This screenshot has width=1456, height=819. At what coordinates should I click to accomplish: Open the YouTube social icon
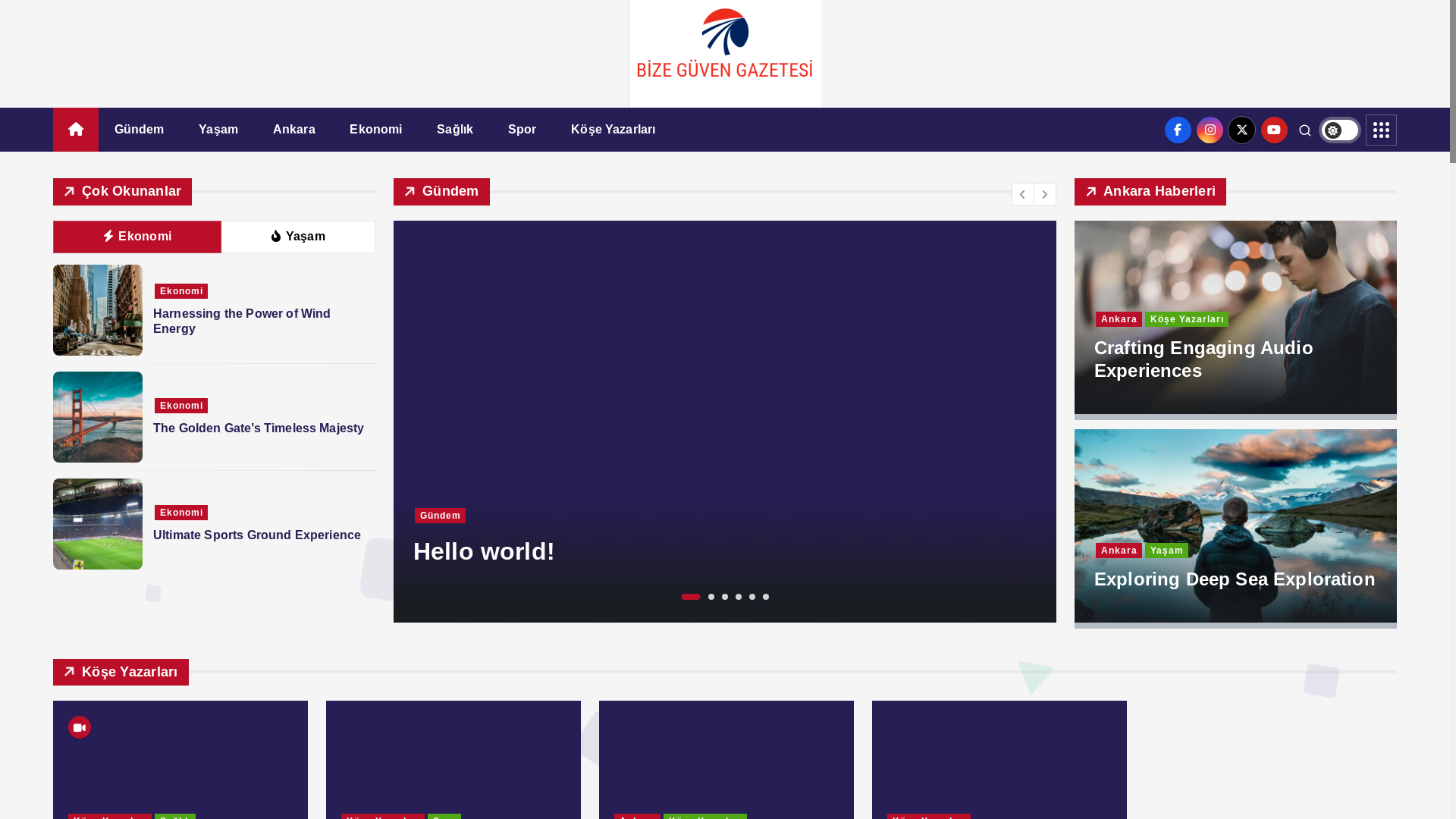[1274, 130]
